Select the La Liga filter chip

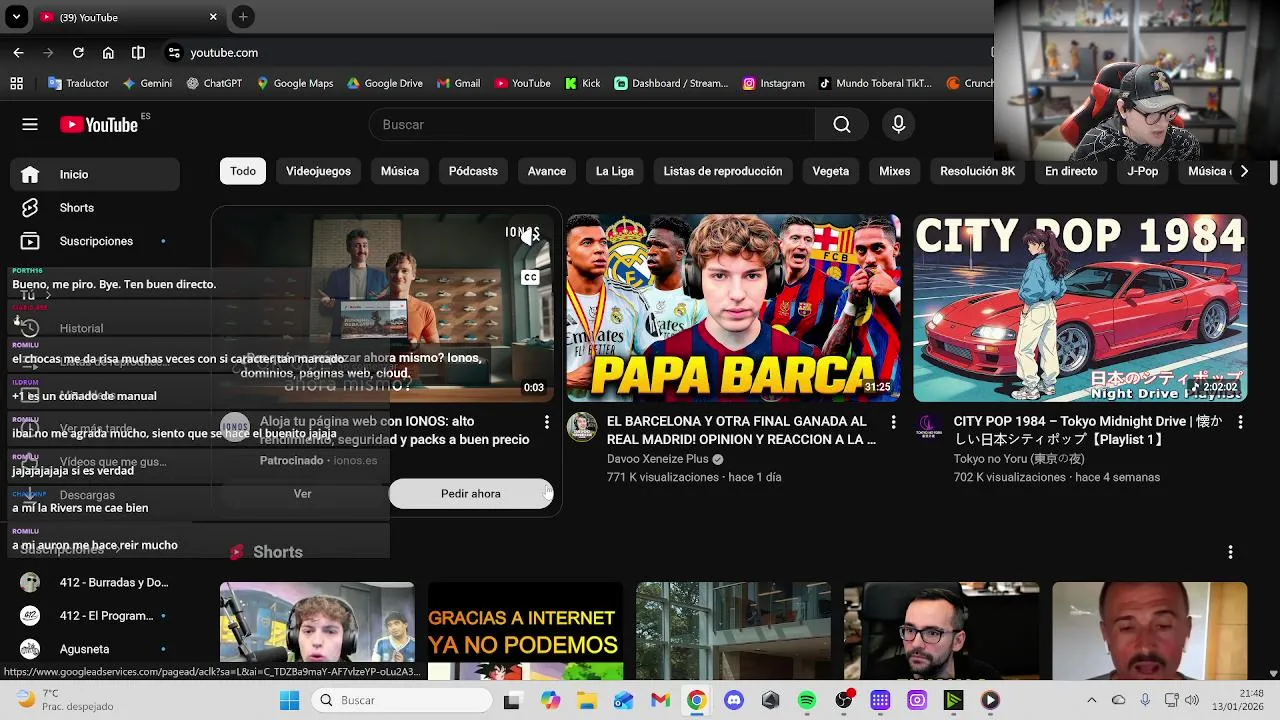(615, 171)
